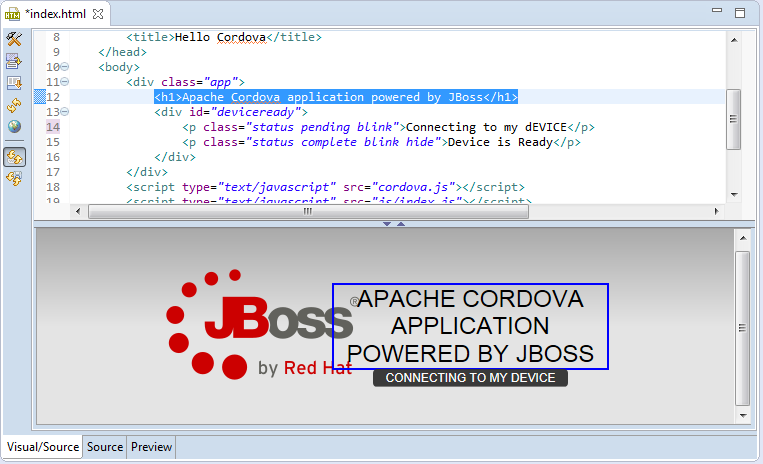Image resolution: width=763 pixels, height=464 pixels.
Task: Click the yellow arrows Refresh icon
Action: pyautogui.click(x=14, y=105)
